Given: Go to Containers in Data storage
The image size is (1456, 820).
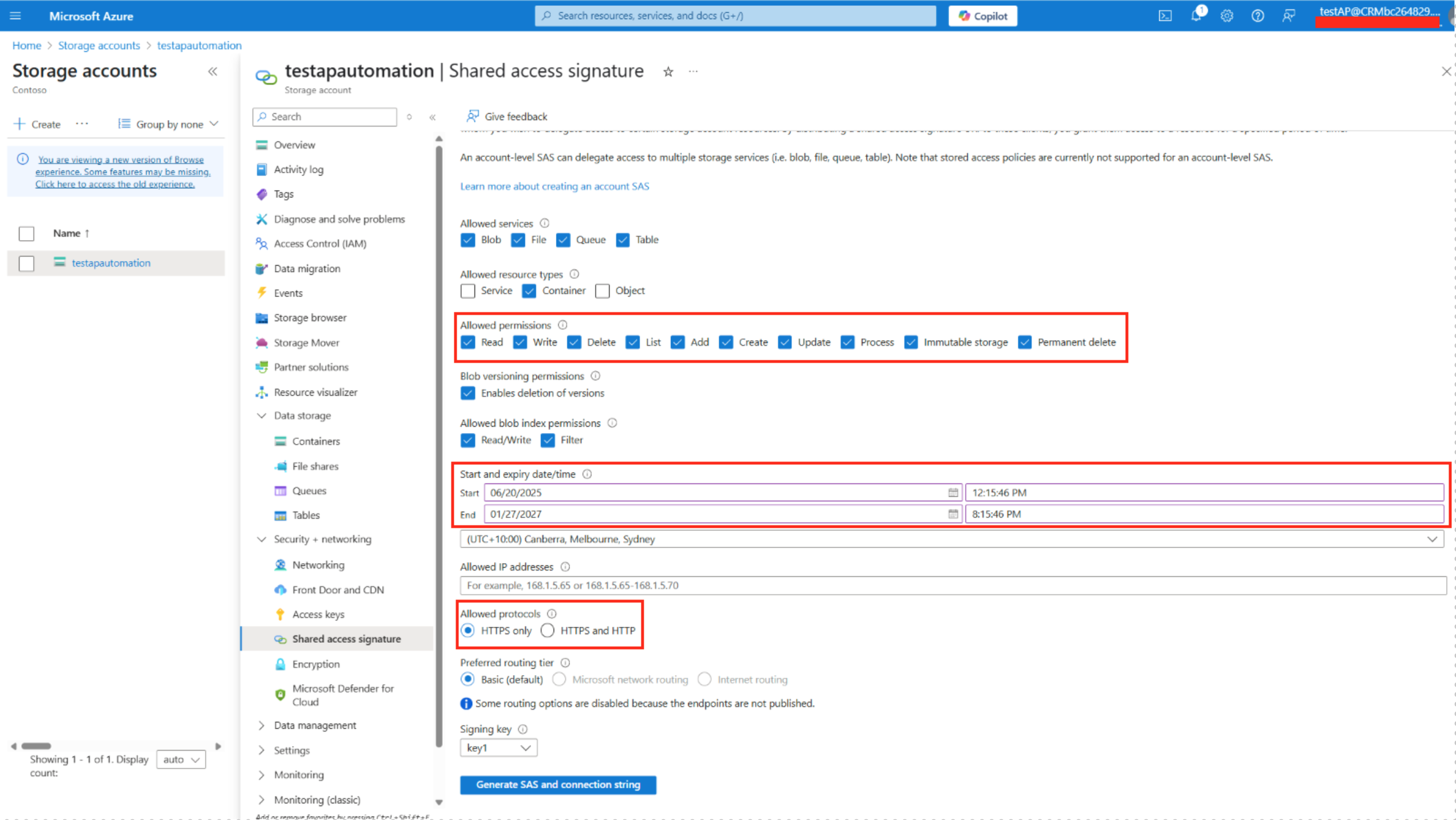Looking at the screenshot, I should [x=316, y=441].
